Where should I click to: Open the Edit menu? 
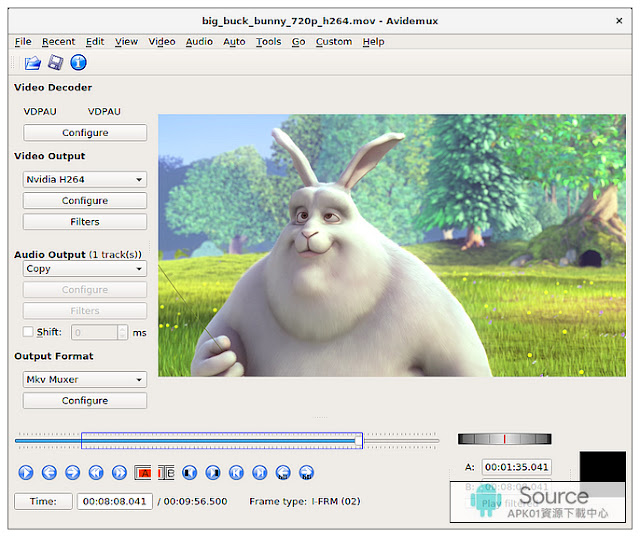(x=95, y=42)
